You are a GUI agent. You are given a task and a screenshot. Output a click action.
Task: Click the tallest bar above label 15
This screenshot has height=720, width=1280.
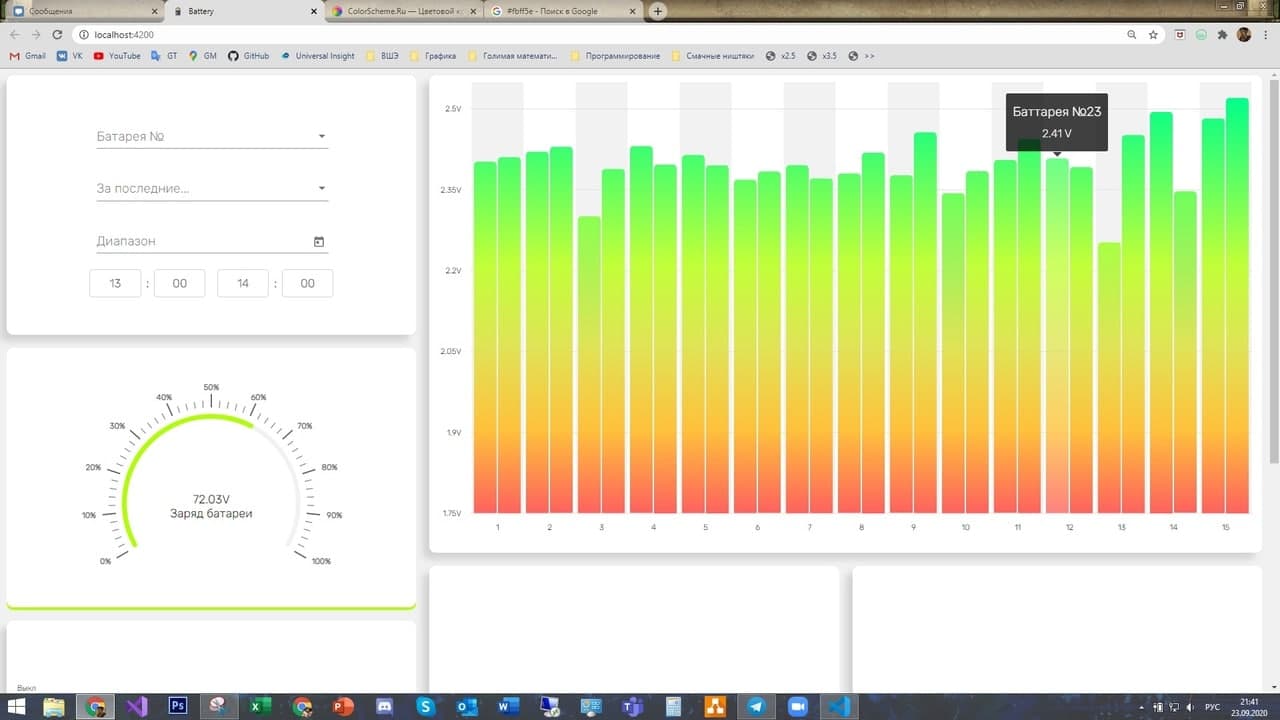coord(1237,306)
